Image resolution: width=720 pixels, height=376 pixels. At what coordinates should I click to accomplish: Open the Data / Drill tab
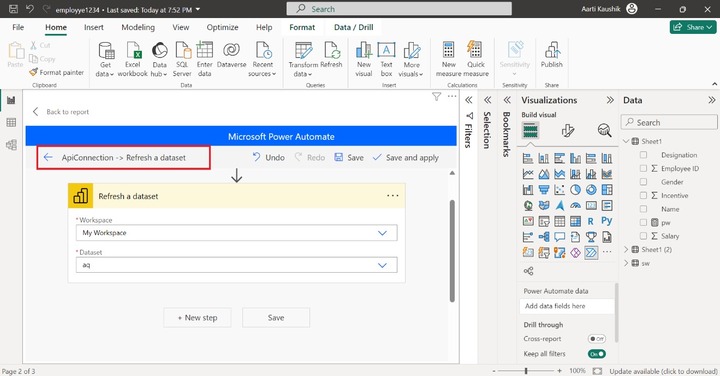(x=353, y=28)
